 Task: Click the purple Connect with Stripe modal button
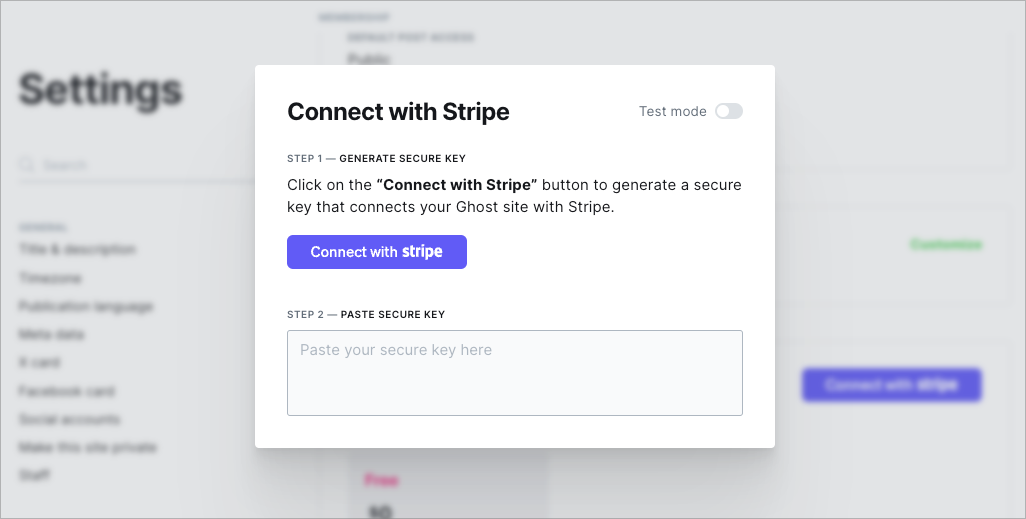(377, 252)
